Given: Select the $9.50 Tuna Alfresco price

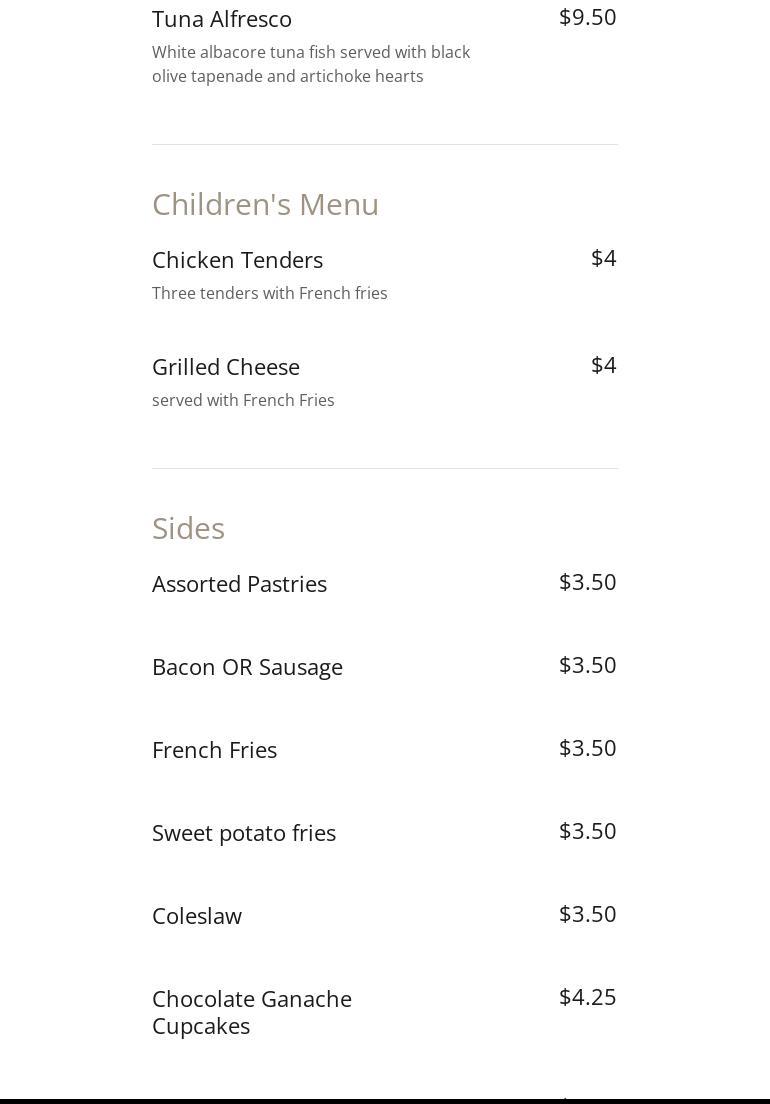Looking at the screenshot, I should click(x=587, y=17).
